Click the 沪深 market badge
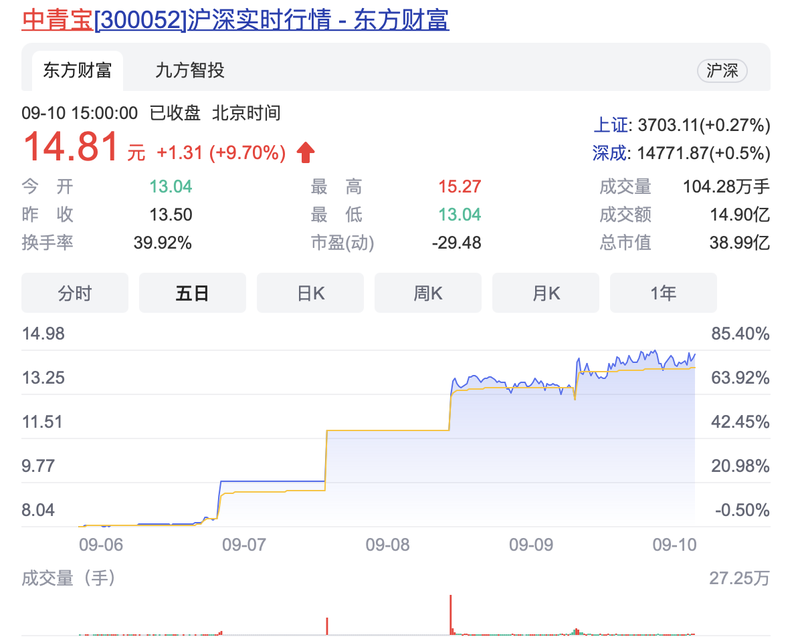 (722, 71)
